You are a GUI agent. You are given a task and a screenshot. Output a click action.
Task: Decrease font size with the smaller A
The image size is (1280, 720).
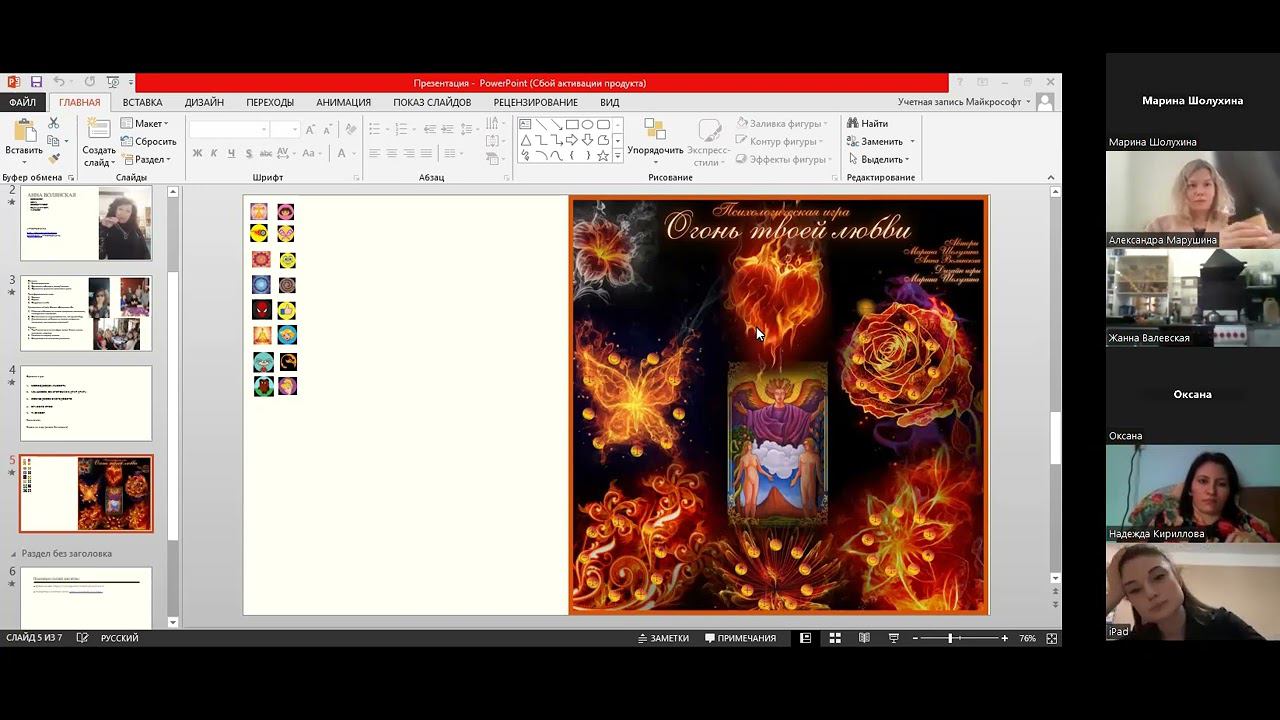point(327,129)
